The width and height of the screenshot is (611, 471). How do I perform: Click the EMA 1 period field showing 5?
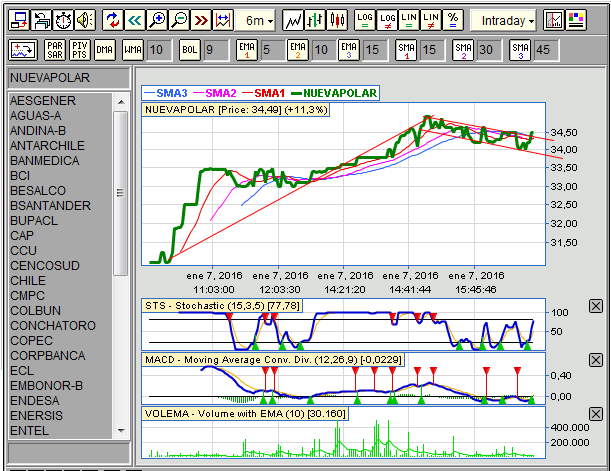click(273, 50)
